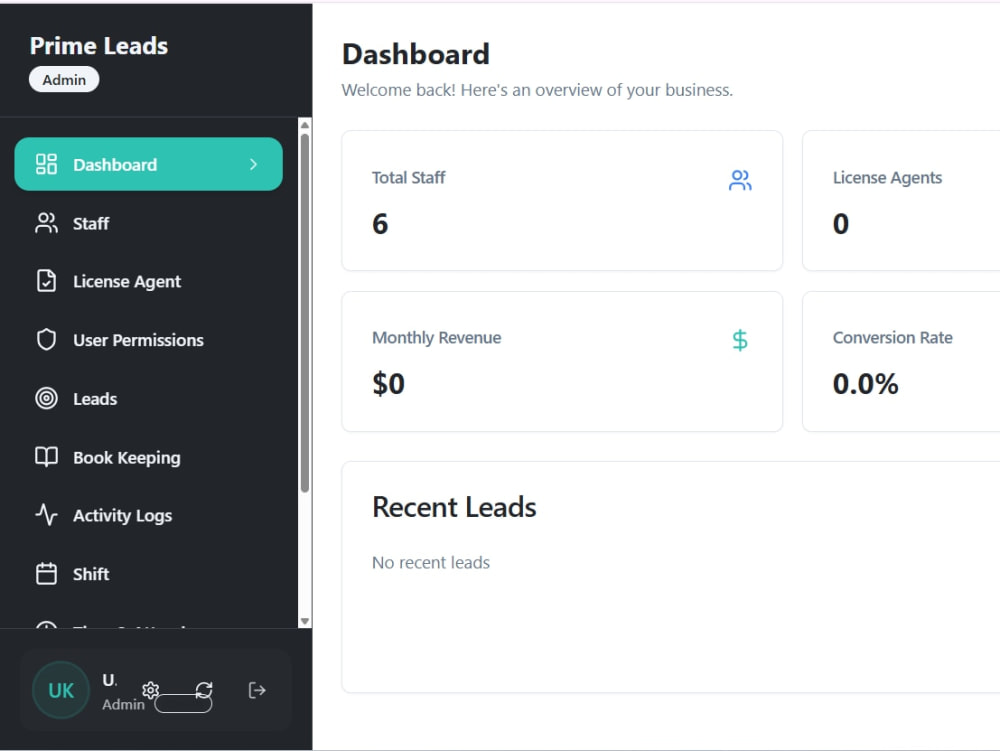Click the Conversion Rate 0.0% value
Image resolution: width=1000 pixels, height=751 pixels.
point(865,384)
